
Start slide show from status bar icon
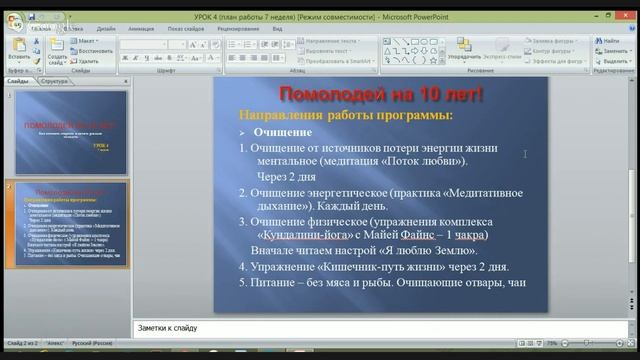pyautogui.click(x=539, y=343)
